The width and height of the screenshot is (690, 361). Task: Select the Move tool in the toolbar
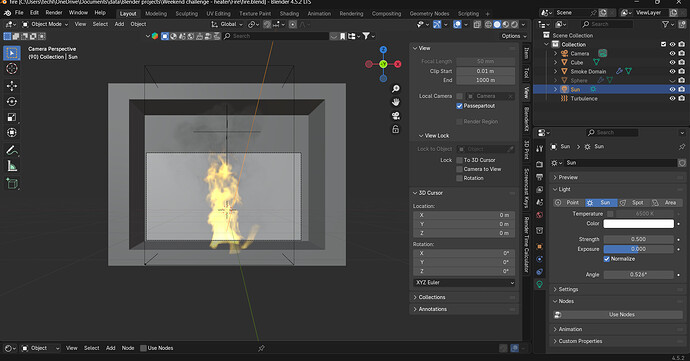point(12,86)
